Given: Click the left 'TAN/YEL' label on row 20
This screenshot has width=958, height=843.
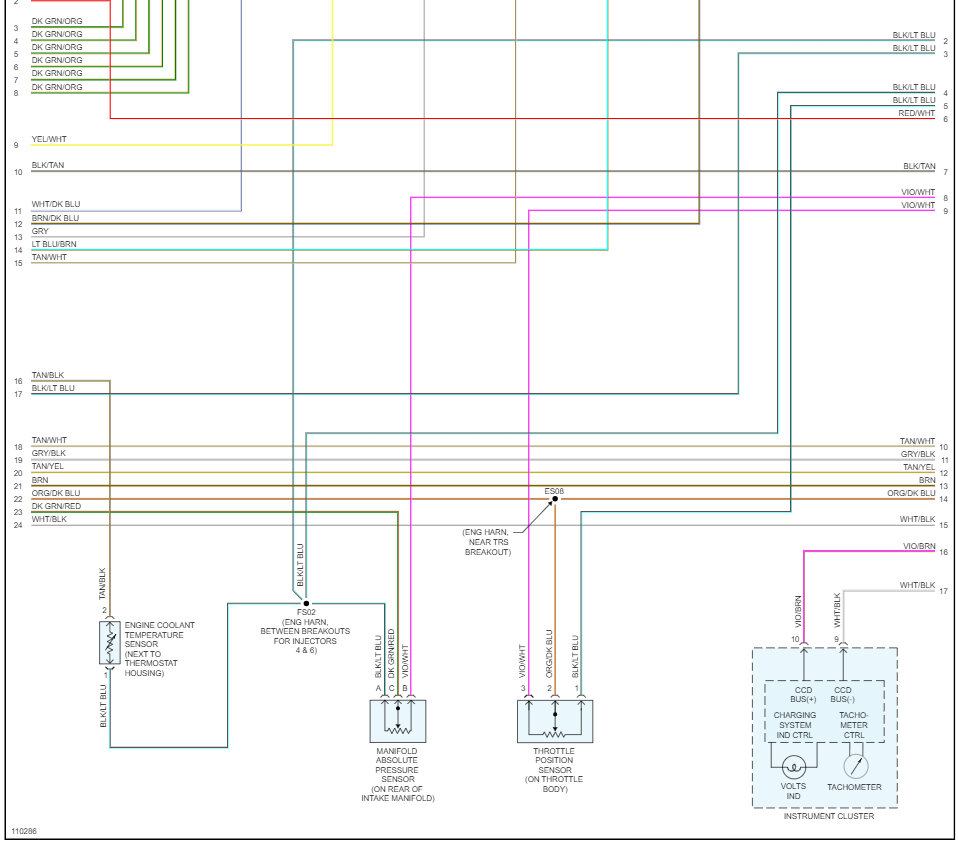Looking at the screenshot, I should pos(48,466).
